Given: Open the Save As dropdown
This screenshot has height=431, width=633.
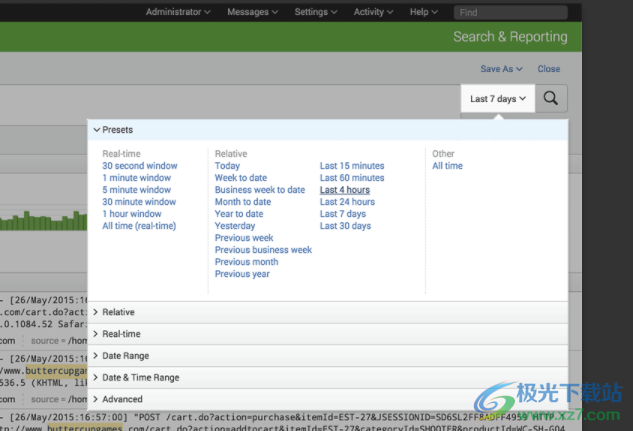Looking at the screenshot, I should click(x=501, y=69).
